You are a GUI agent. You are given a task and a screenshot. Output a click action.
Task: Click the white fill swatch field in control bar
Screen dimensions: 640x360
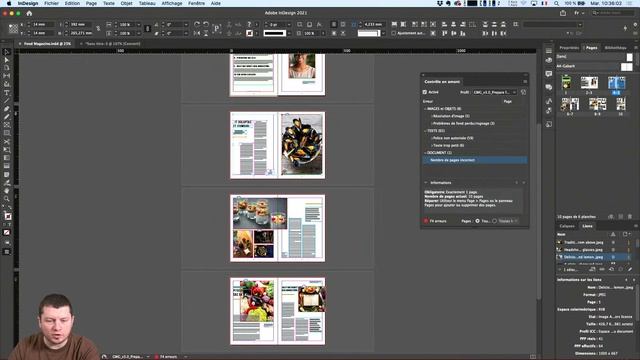[x=369, y=33]
